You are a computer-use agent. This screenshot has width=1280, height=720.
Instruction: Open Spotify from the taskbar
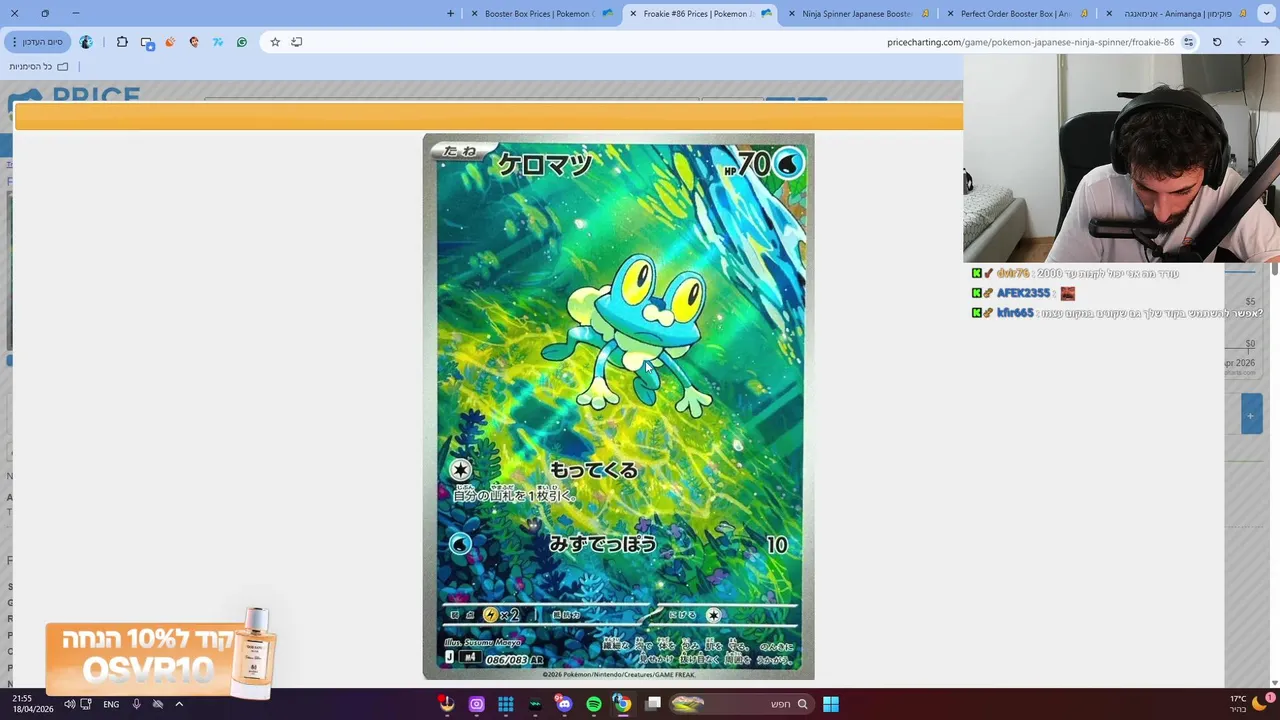pyautogui.click(x=594, y=704)
